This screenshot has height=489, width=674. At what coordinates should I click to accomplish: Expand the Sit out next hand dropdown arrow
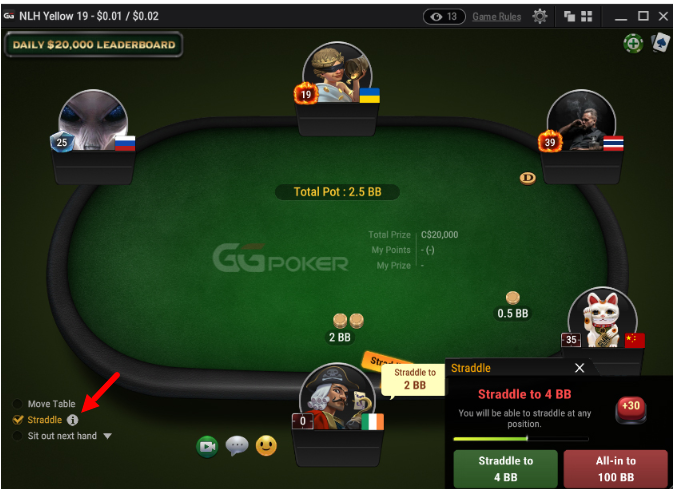[x=107, y=436]
